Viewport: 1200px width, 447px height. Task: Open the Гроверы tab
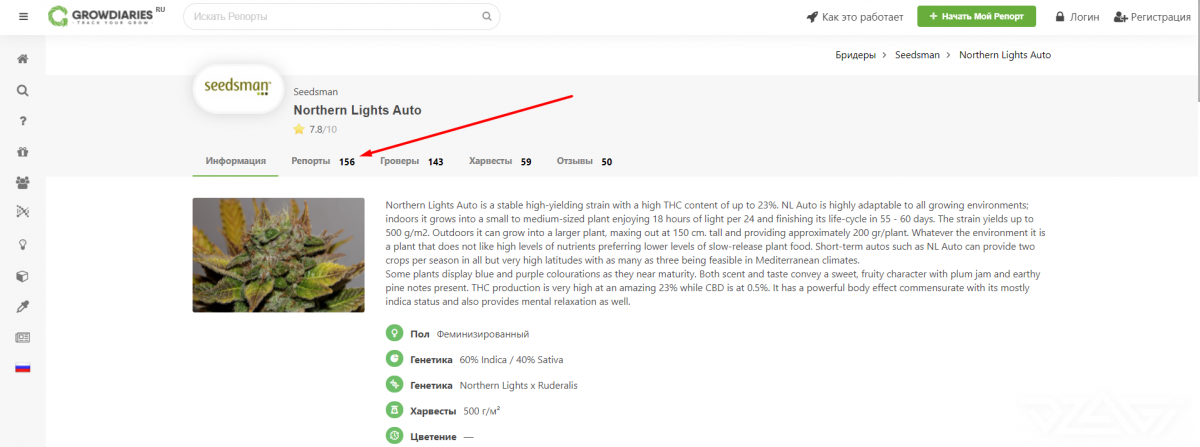pos(412,161)
